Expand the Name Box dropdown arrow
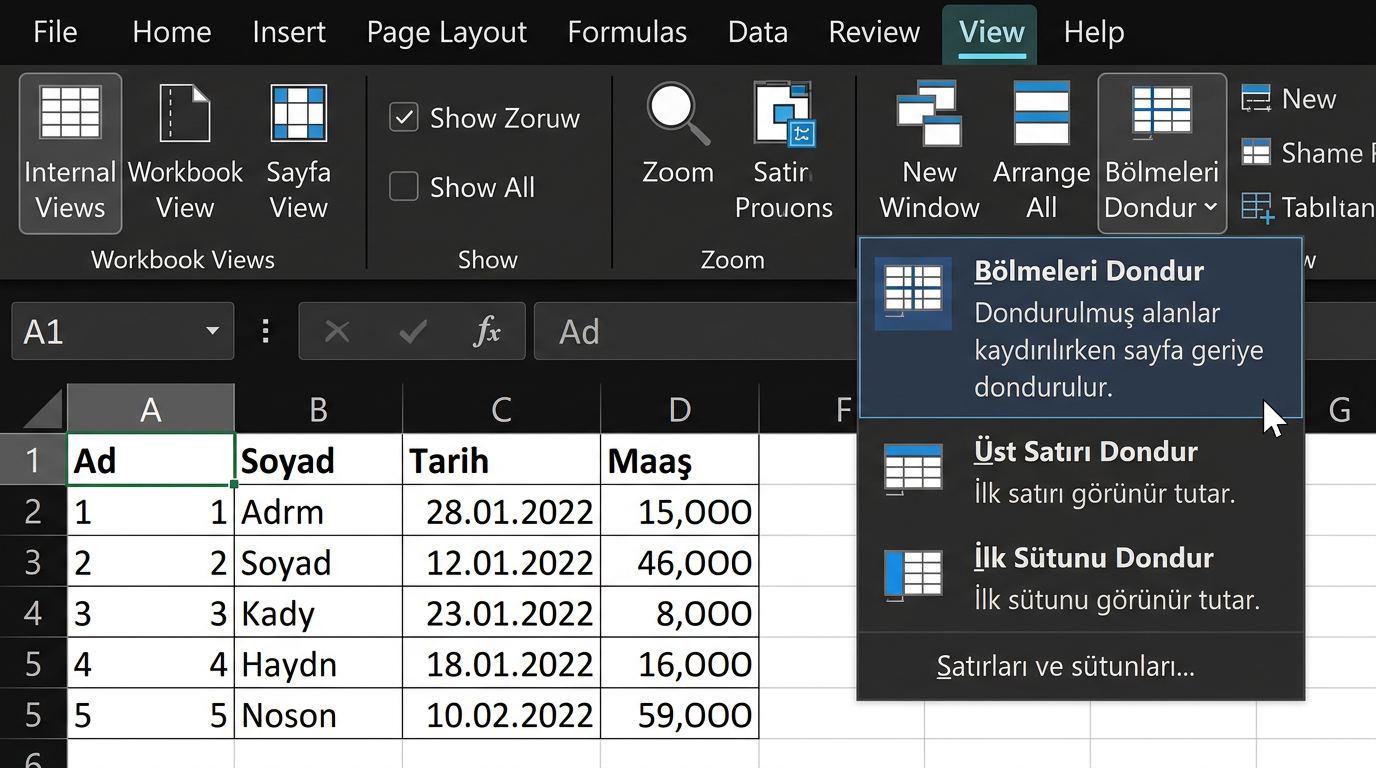1376x768 pixels. point(212,331)
